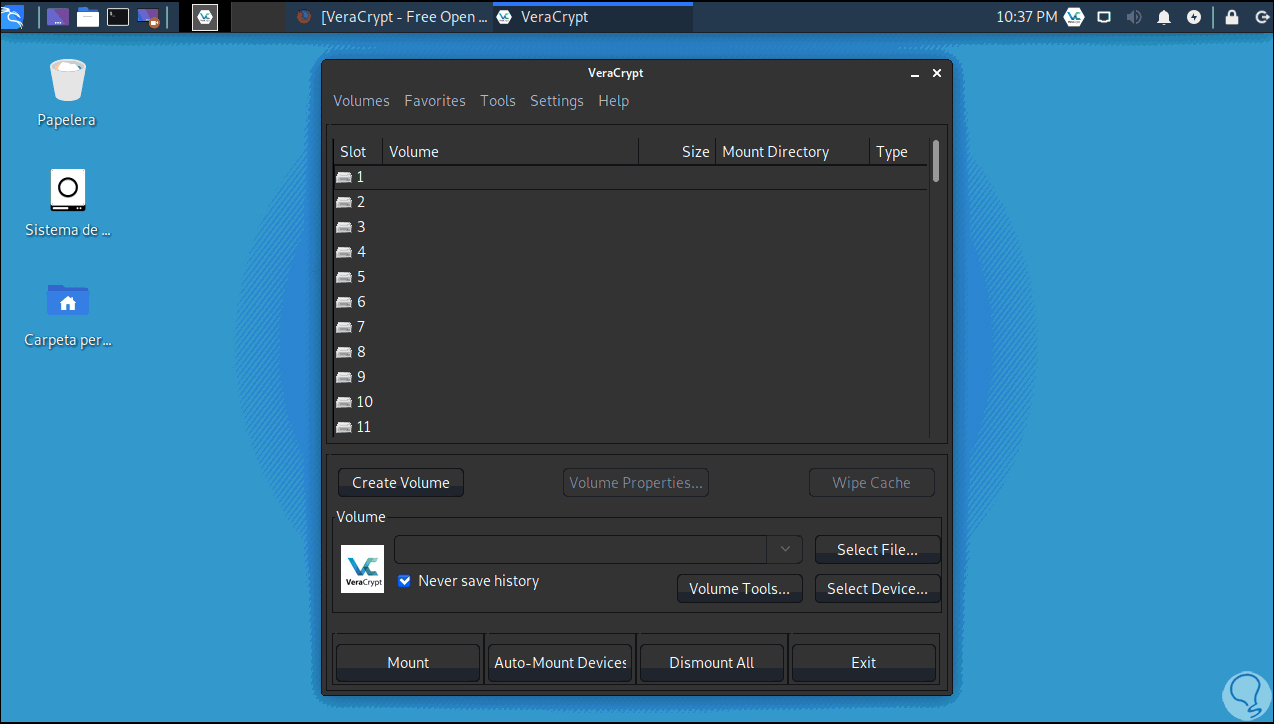Select drive slot 1 in list
1274x724 pixels.
pyautogui.click(x=631, y=177)
